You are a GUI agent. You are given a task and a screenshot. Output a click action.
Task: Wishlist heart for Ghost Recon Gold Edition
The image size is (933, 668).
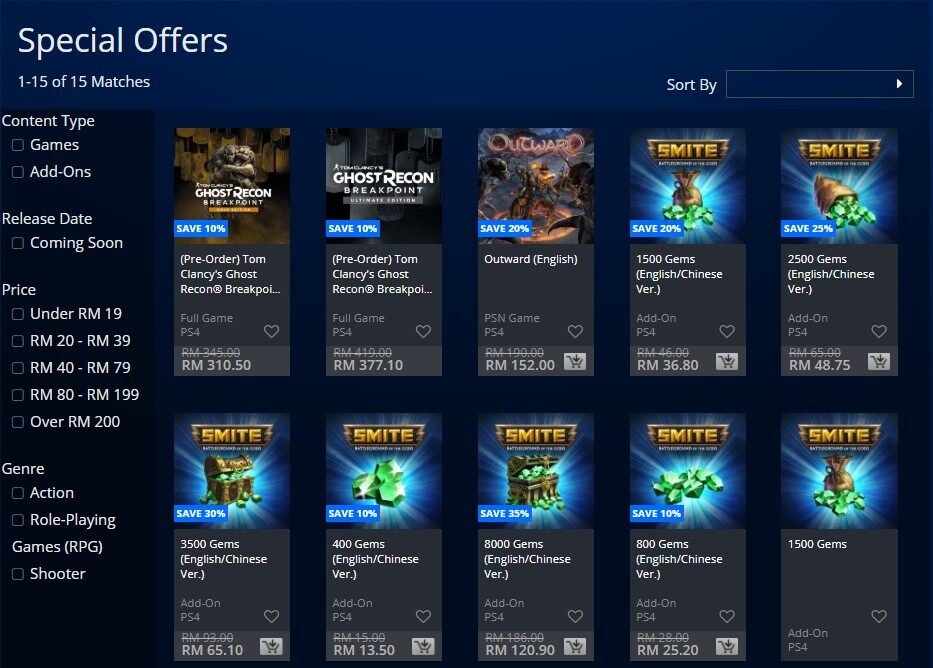coord(271,331)
